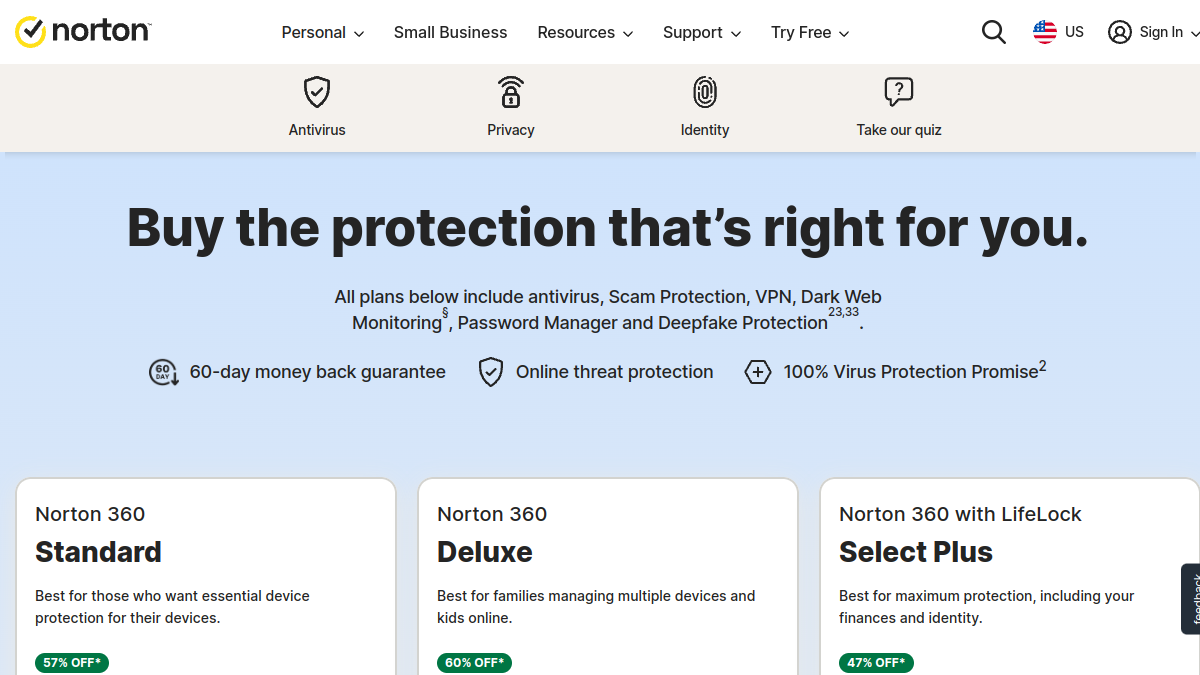Viewport: 1200px width, 675px height.
Task: Select the Identity fingerprint icon
Action: click(x=705, y=92)
